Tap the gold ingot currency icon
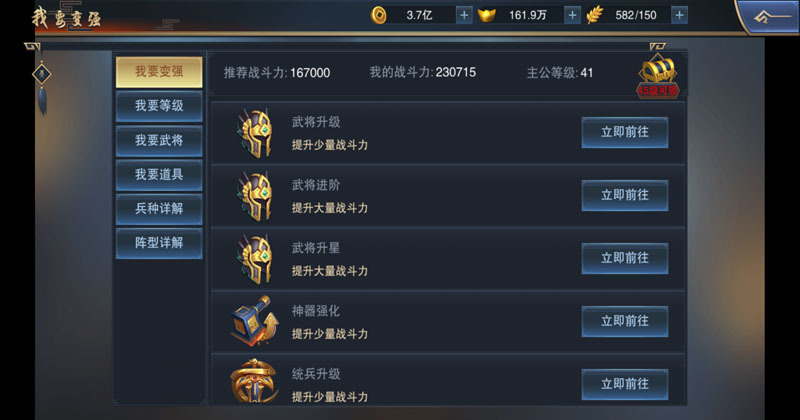This screenshot has height=420, width=800. tap(487, 16)
